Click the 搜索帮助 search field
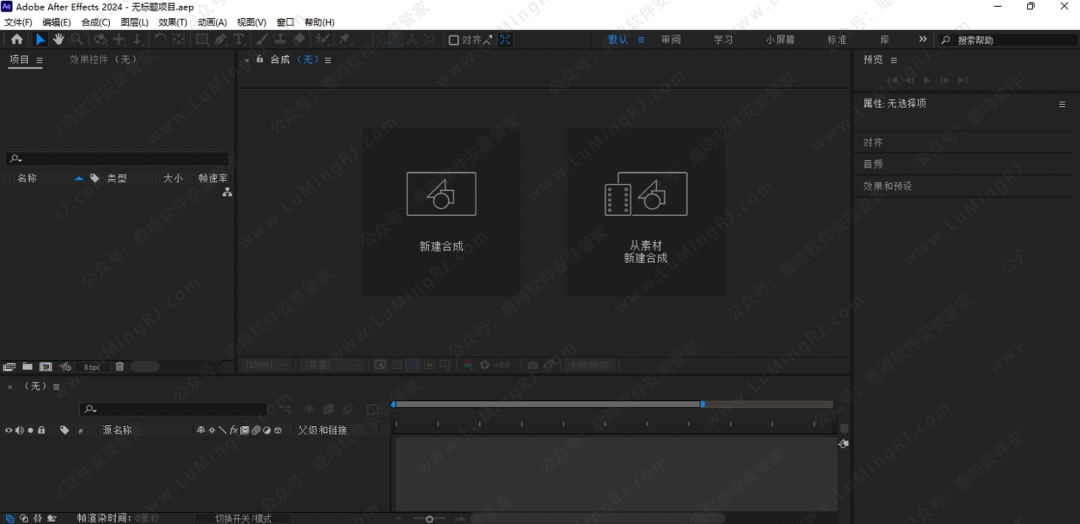1080x524 pixels. coord(1006,40)
